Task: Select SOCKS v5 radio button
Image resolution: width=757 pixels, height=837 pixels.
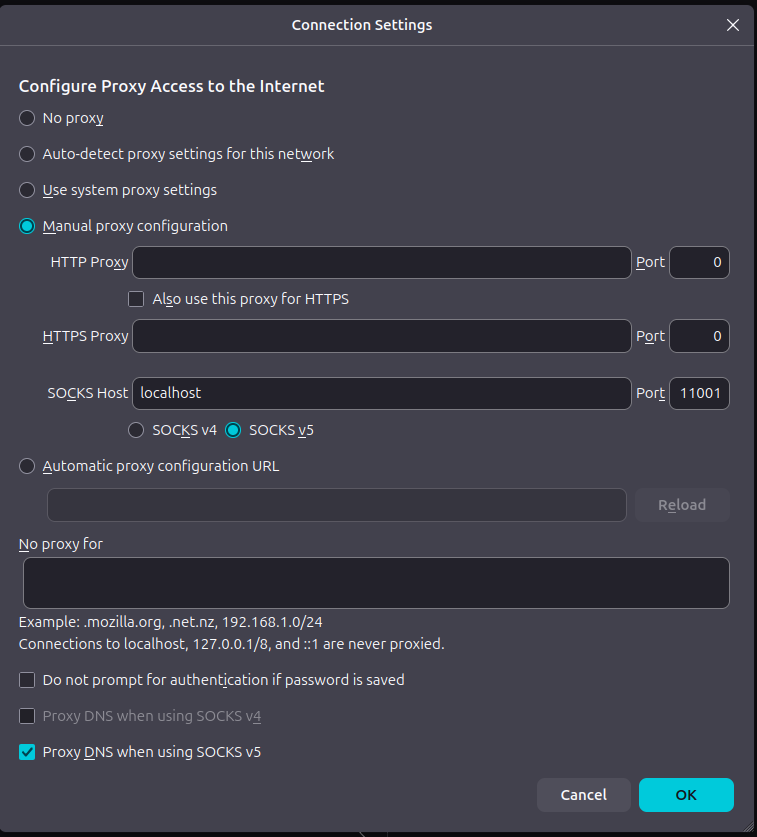Action: point(233,430)
